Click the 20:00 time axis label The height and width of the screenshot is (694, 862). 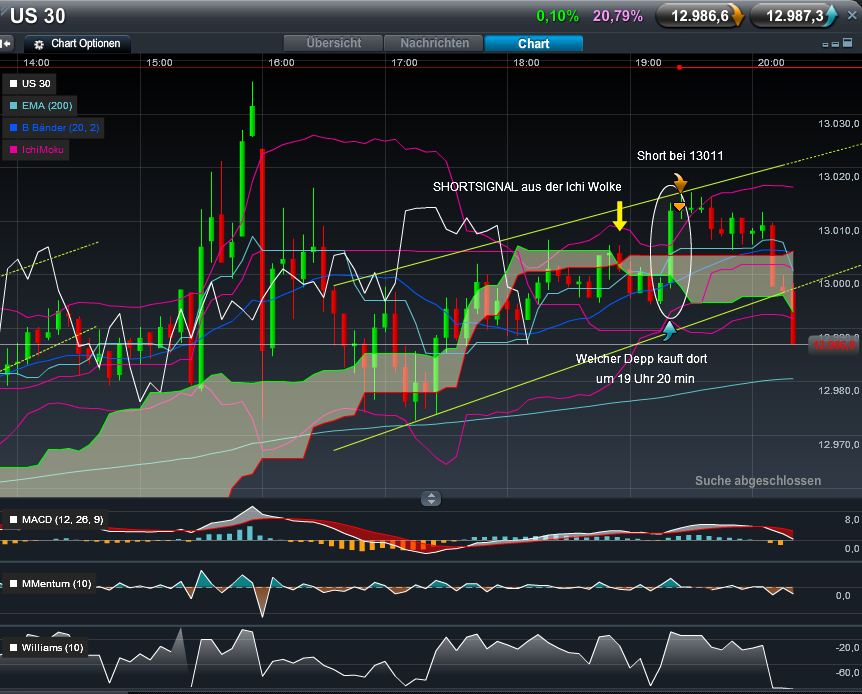(x=771, y=62)
